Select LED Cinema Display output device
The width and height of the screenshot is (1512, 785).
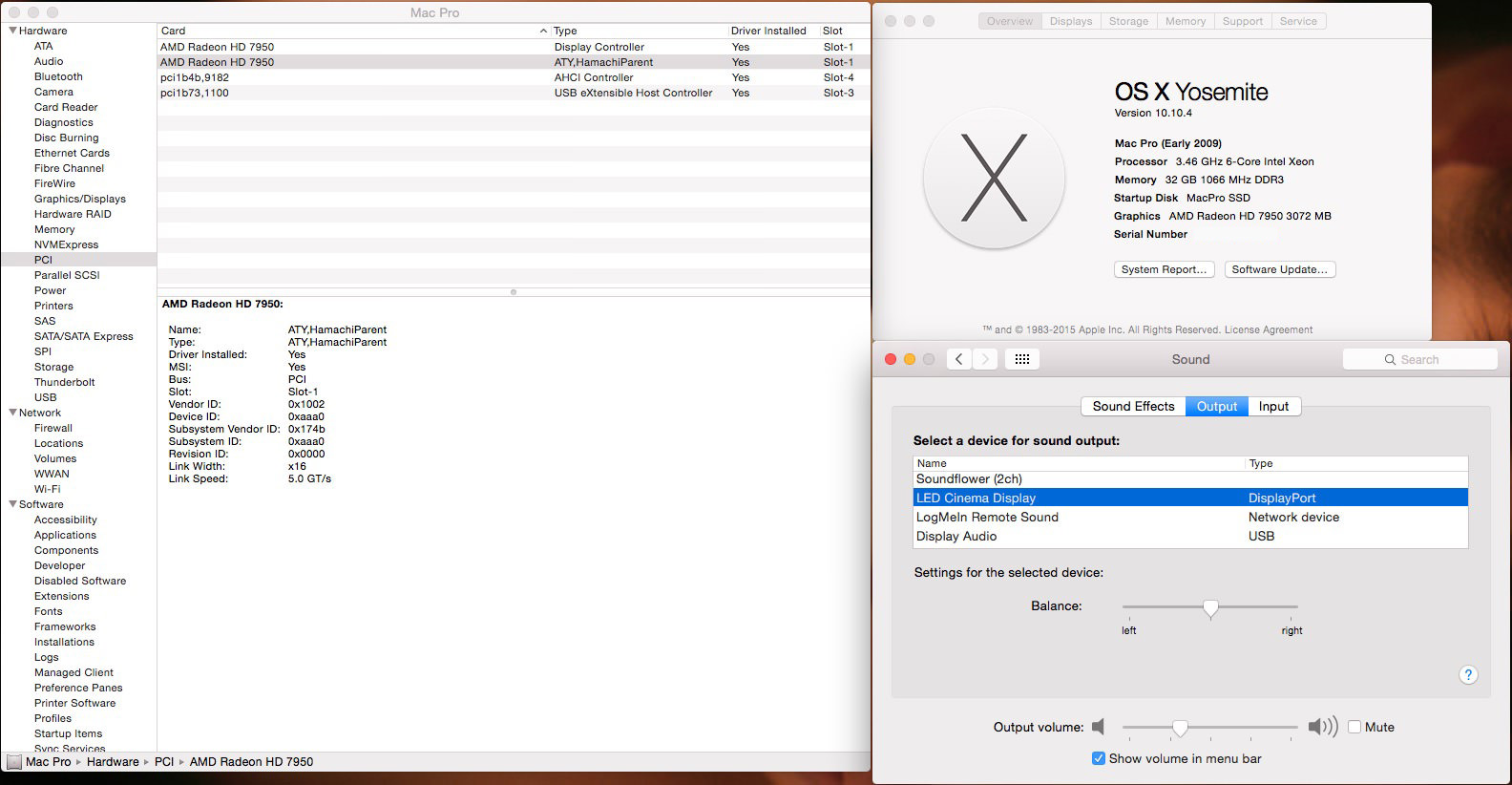[x=1190, y=498]
